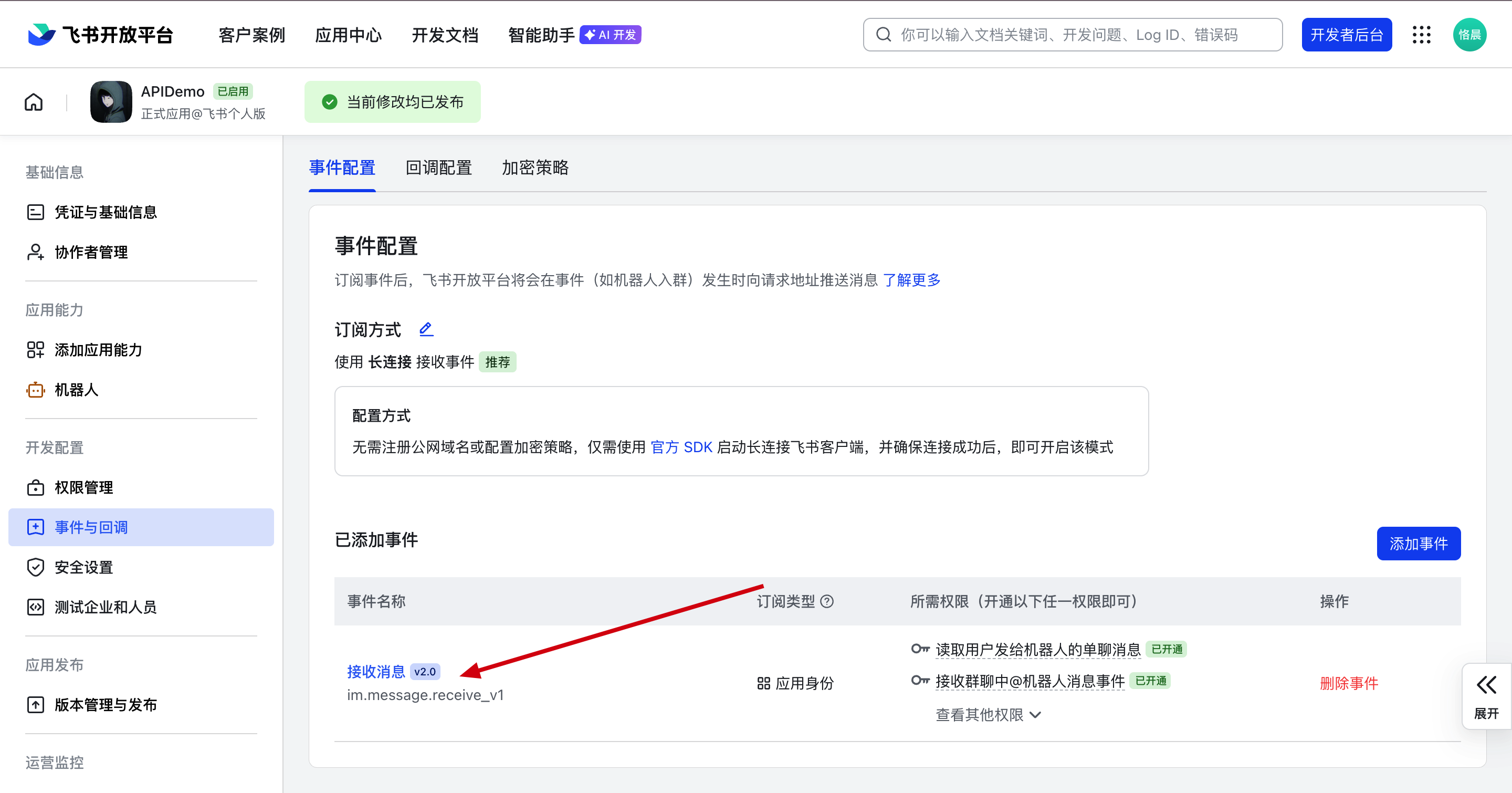
Task: Open the apps grid icon in header
Action: click(x=1421, y=35)
